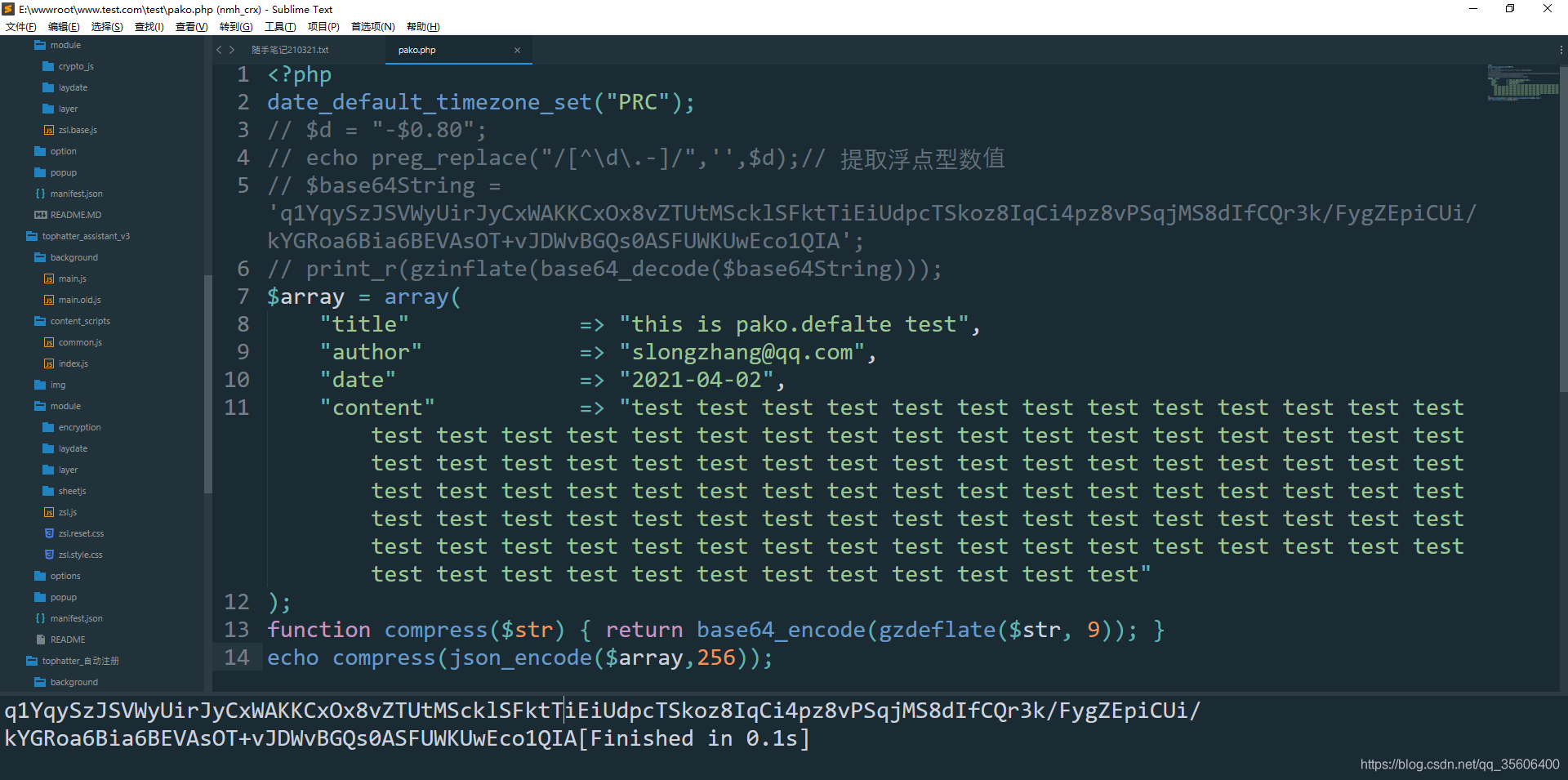The width and height of the screenshot is (1568, 780).
Task: Open manifest.json above the plain README
Action: tap(76, 618)
